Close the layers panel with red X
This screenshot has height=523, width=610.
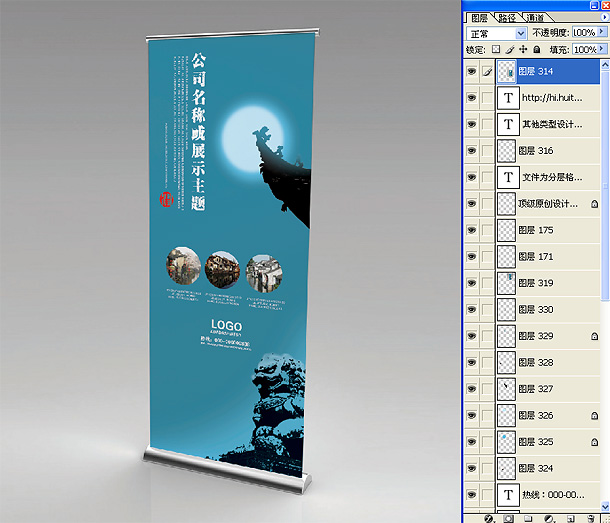(605, 5)
